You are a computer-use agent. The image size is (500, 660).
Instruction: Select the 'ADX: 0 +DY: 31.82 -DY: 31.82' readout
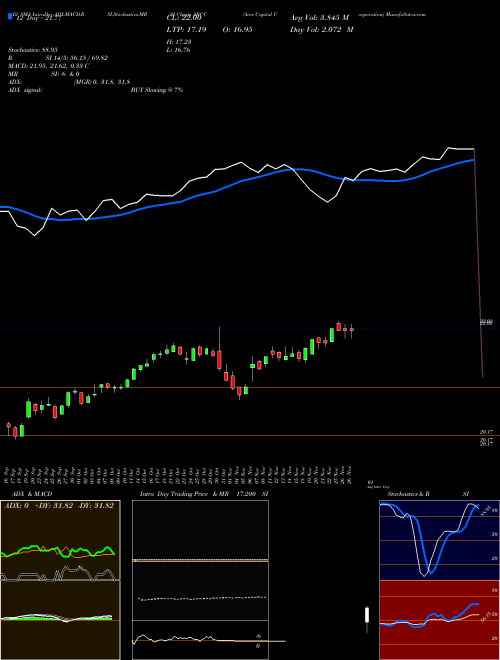coord(59,506)
